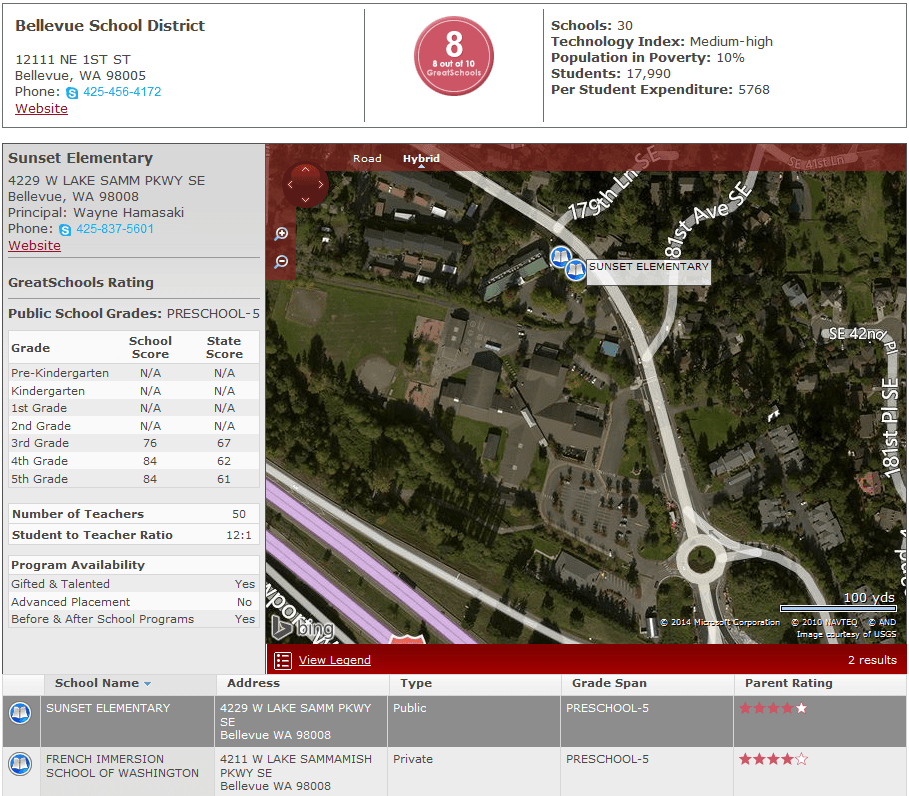Zoom out on the map

click(x=281, y=261)
